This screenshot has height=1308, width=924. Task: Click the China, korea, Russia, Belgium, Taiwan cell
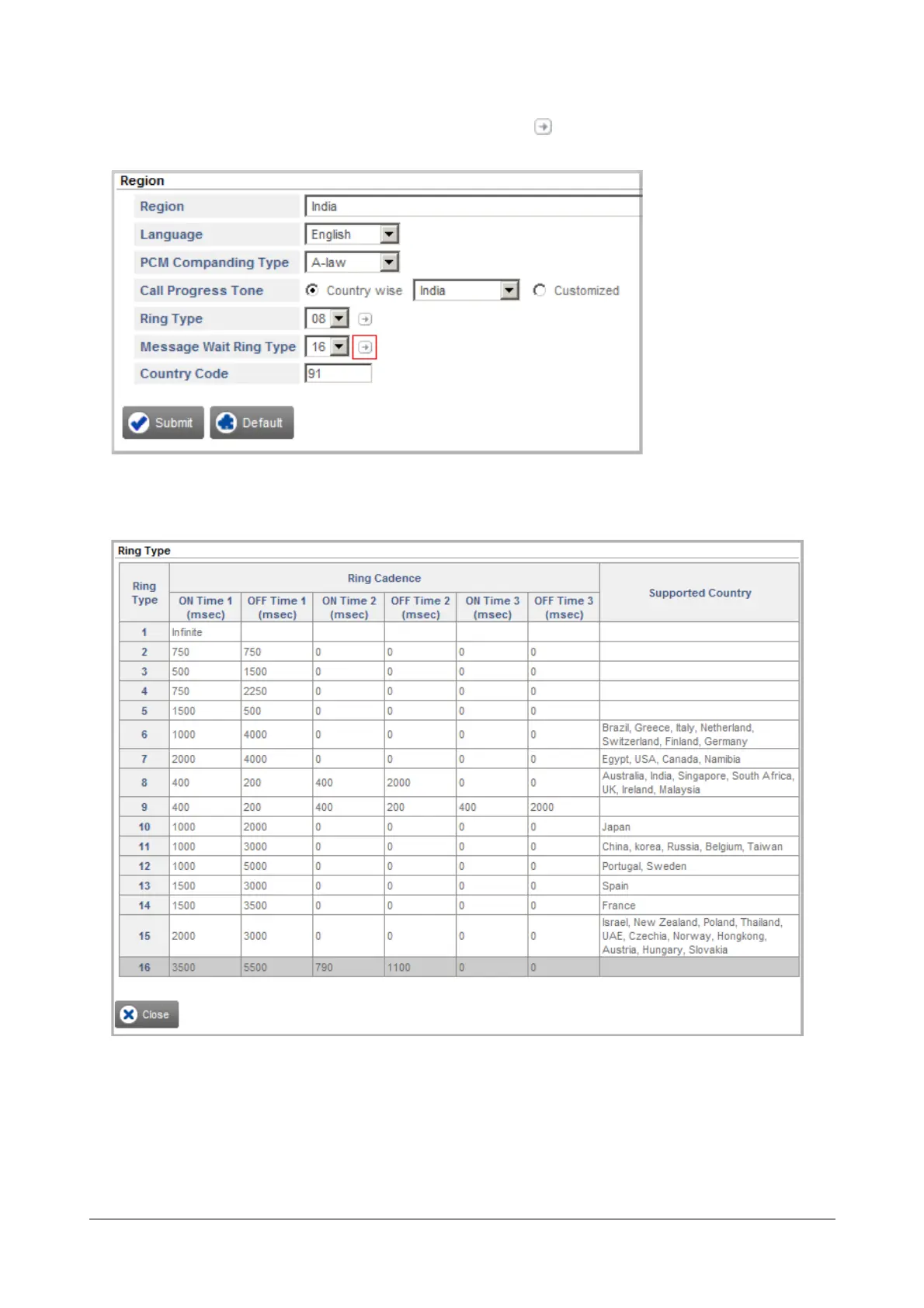coord(700,846)
